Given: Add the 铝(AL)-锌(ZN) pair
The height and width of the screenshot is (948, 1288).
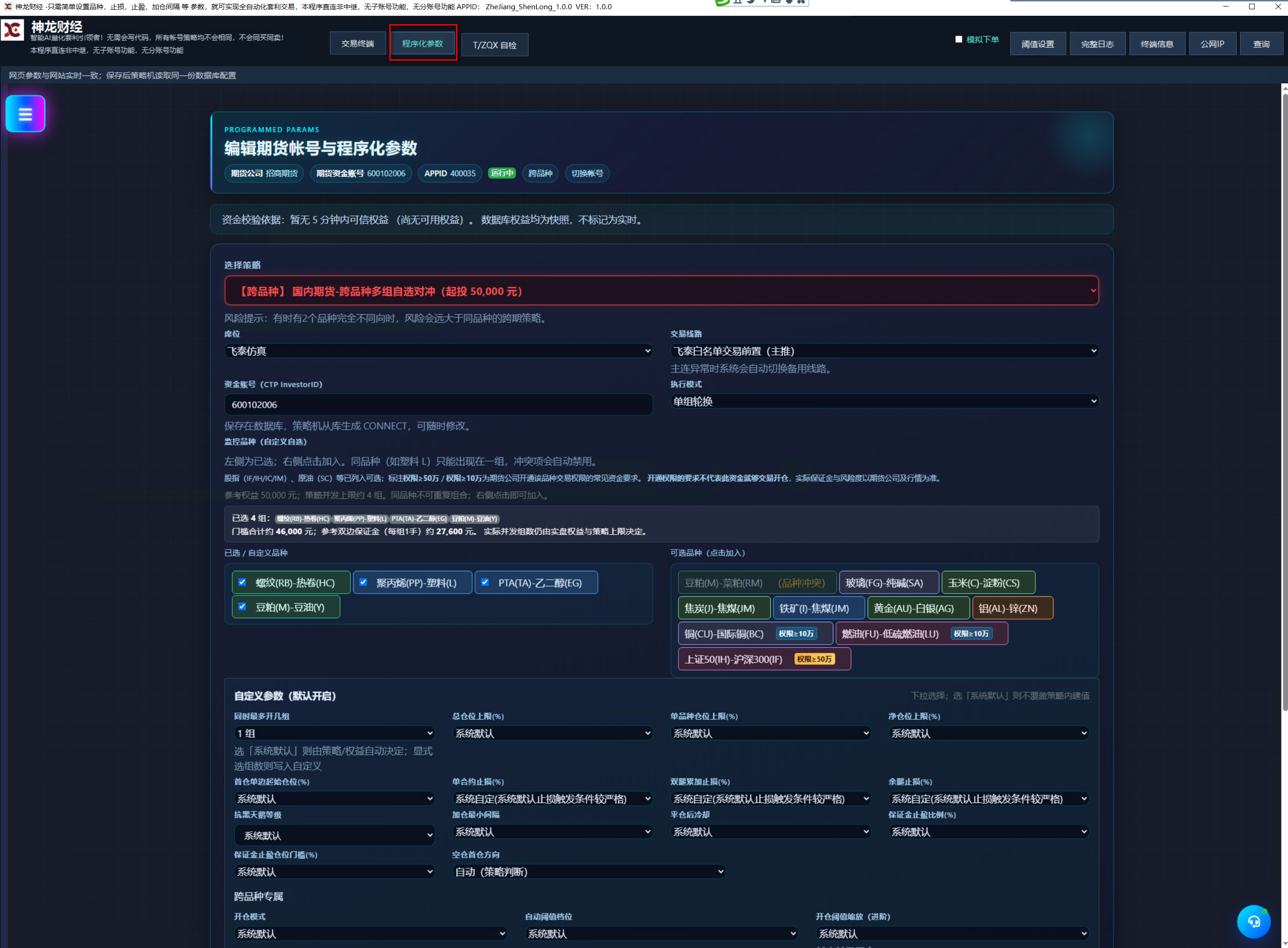Looking at the screenshot, I should tap(1013, 608).
